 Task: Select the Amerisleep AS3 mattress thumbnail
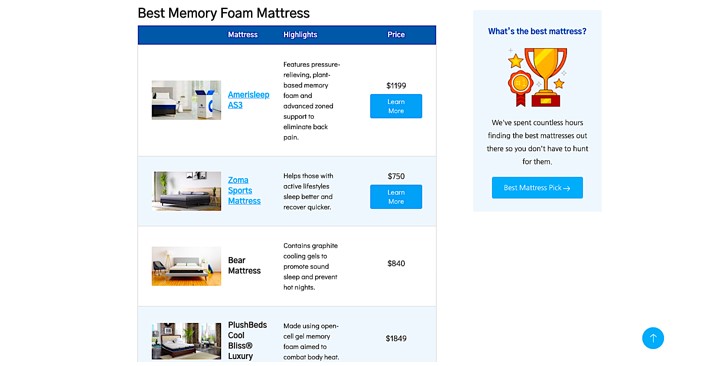coord(186,100)
